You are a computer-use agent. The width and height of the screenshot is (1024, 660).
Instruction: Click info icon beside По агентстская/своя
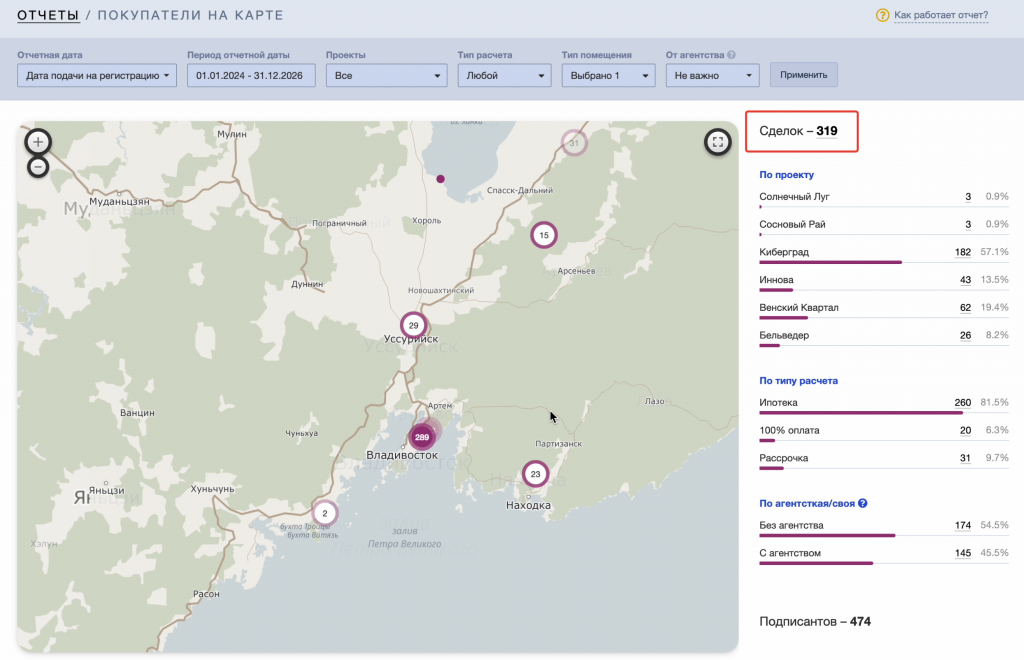click(x=862, y=503)
